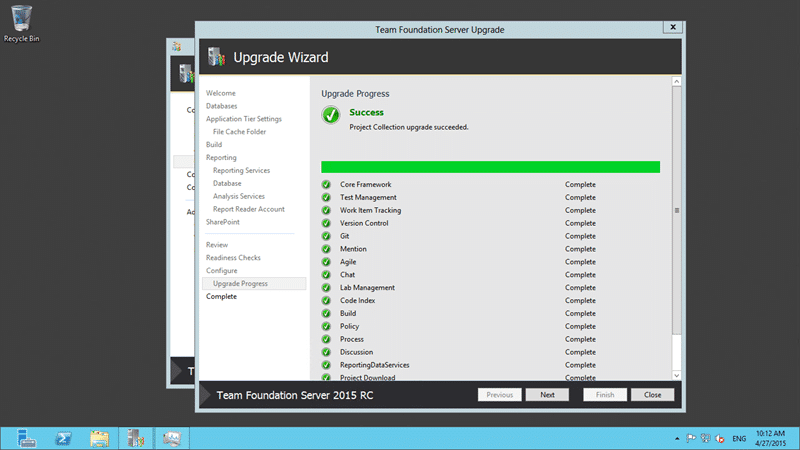Click the Success status heading

click(366, 112)
